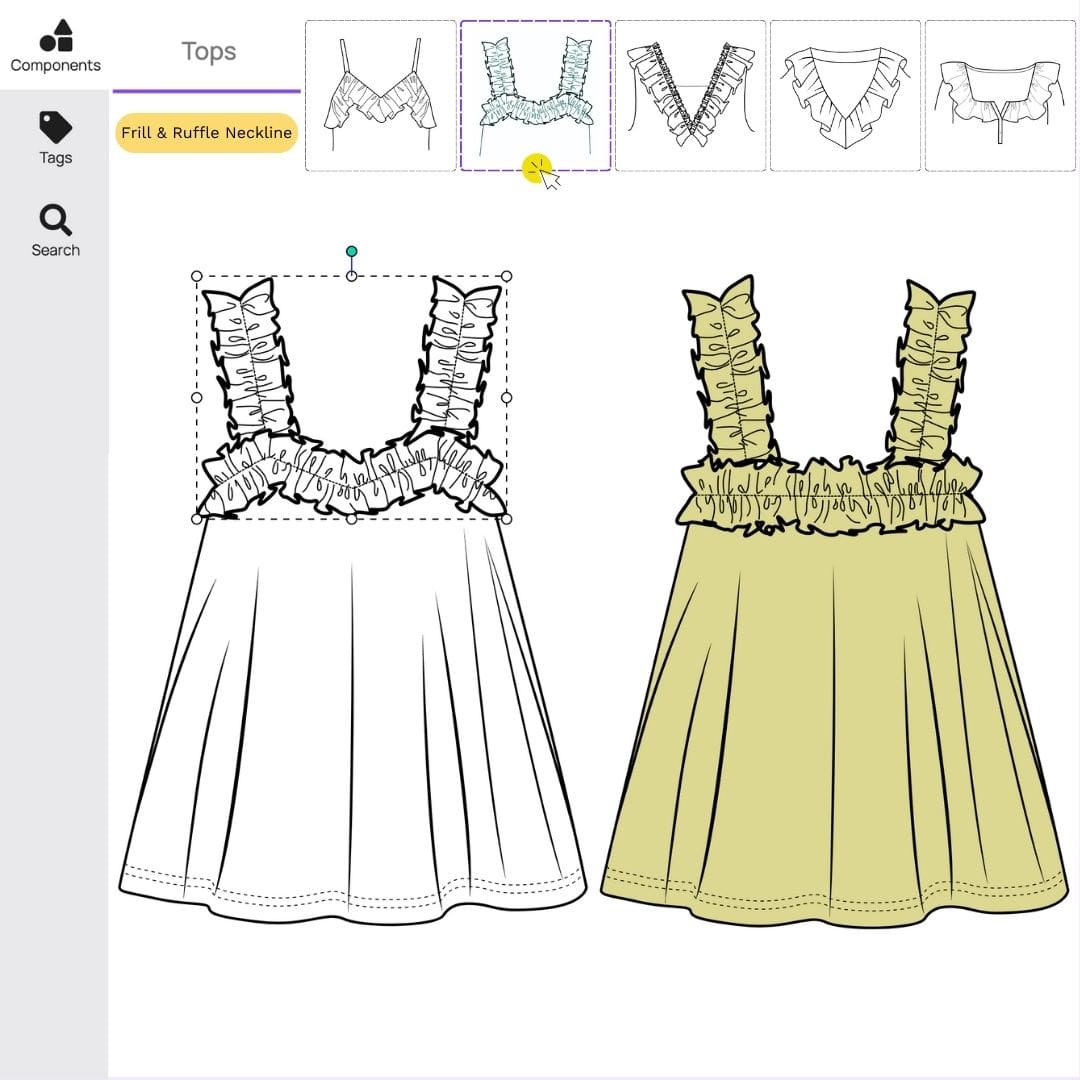Click the bottom-right selection resize handle
Screen dimensions: 1080x1080
coord(506,519)
